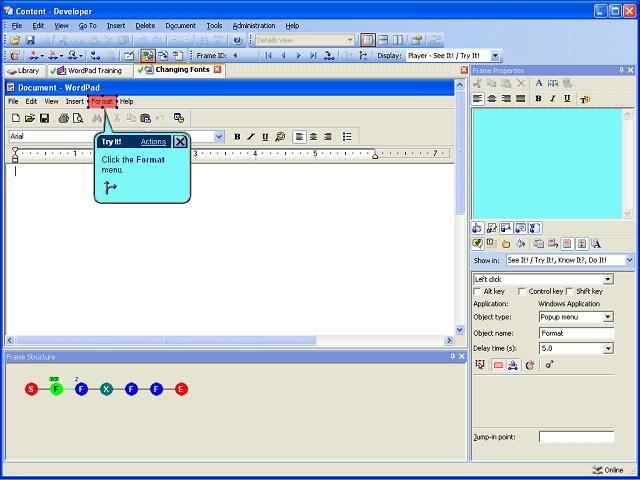Open the WordPad font size dropdown arrow
This screenshot has width=640, height=480.
(x=219, y=137)
